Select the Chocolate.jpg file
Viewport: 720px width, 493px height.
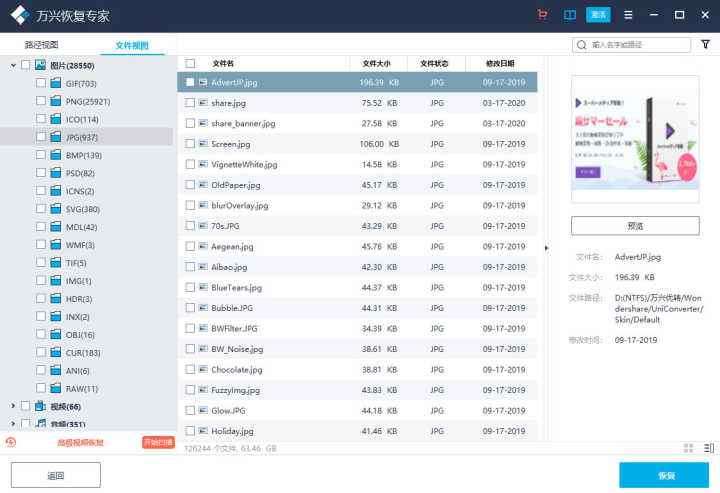(x=357, y=370)
